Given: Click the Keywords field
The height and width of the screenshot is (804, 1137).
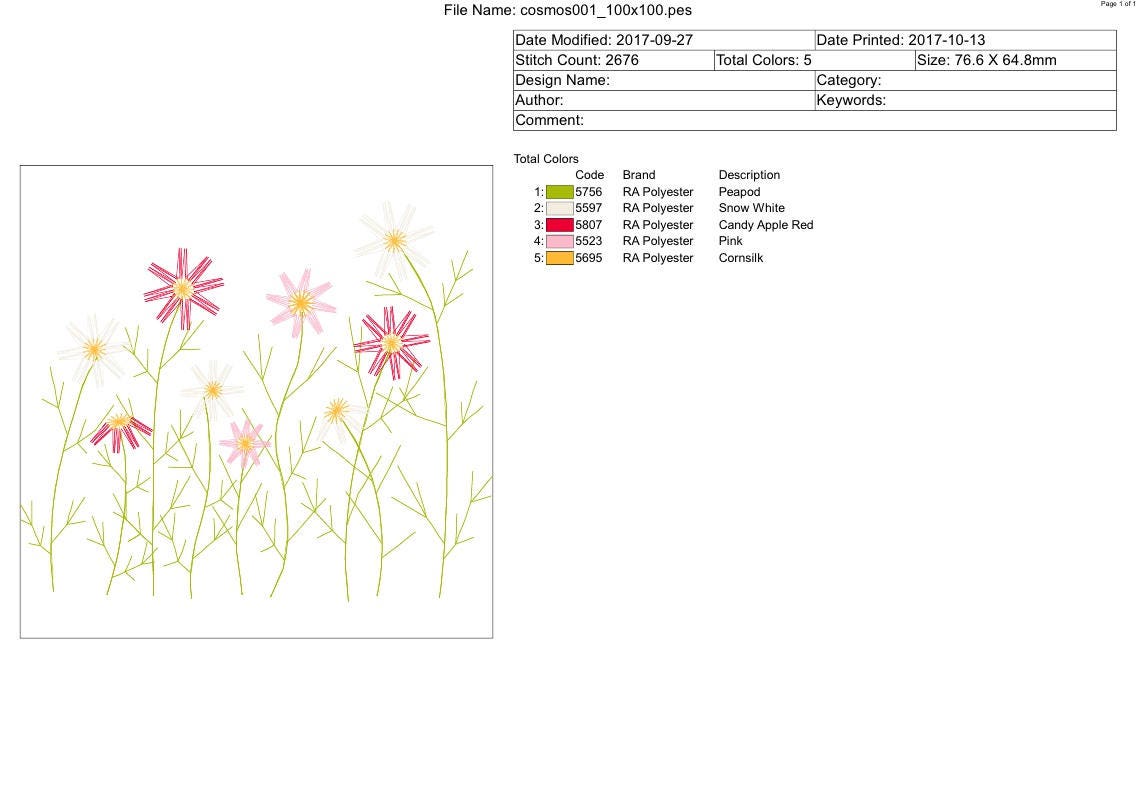Looking at the screenshot, I should point(965,100).
